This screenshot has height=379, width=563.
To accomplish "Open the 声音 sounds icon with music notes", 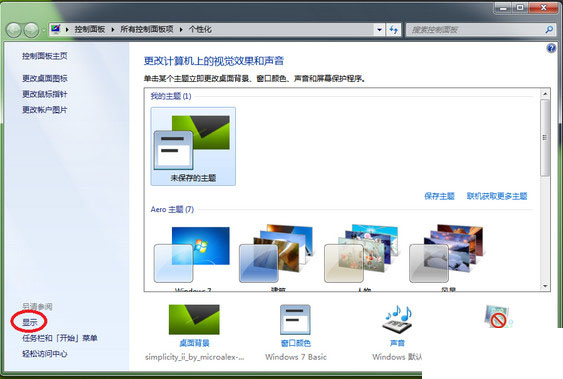I will [x=398, y=319].
